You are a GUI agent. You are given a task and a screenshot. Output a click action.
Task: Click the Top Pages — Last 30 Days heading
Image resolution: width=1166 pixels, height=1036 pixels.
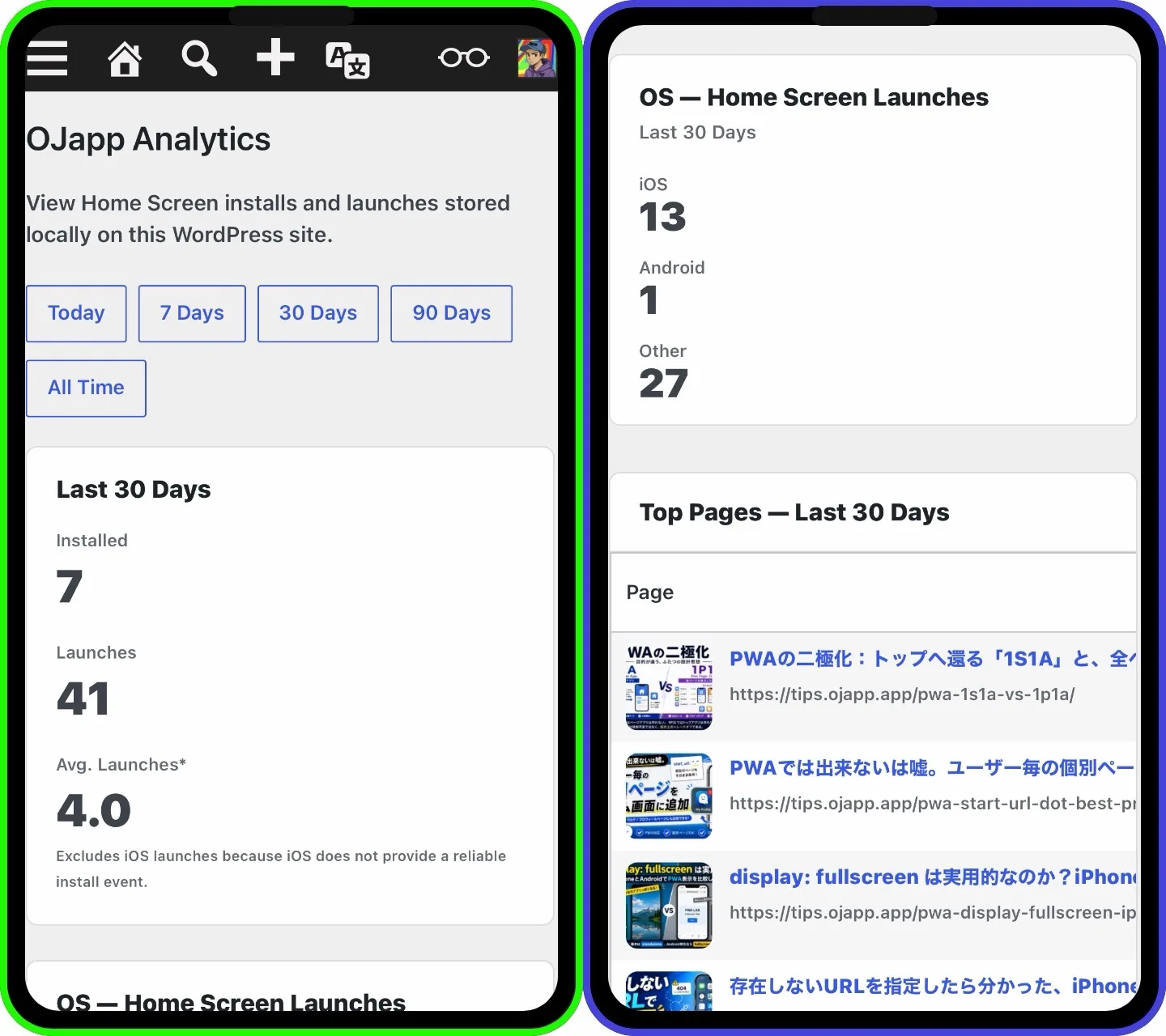pos(794,512)
